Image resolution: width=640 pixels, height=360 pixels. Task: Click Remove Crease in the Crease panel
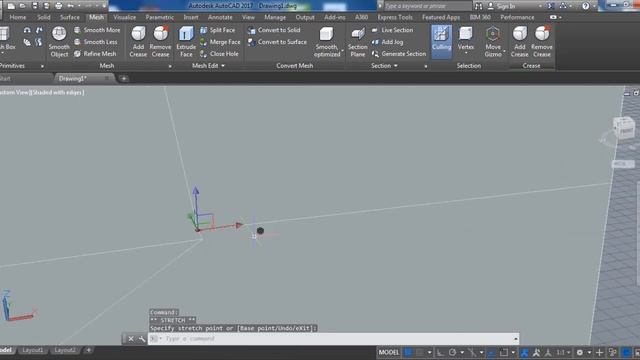[542, 41]
